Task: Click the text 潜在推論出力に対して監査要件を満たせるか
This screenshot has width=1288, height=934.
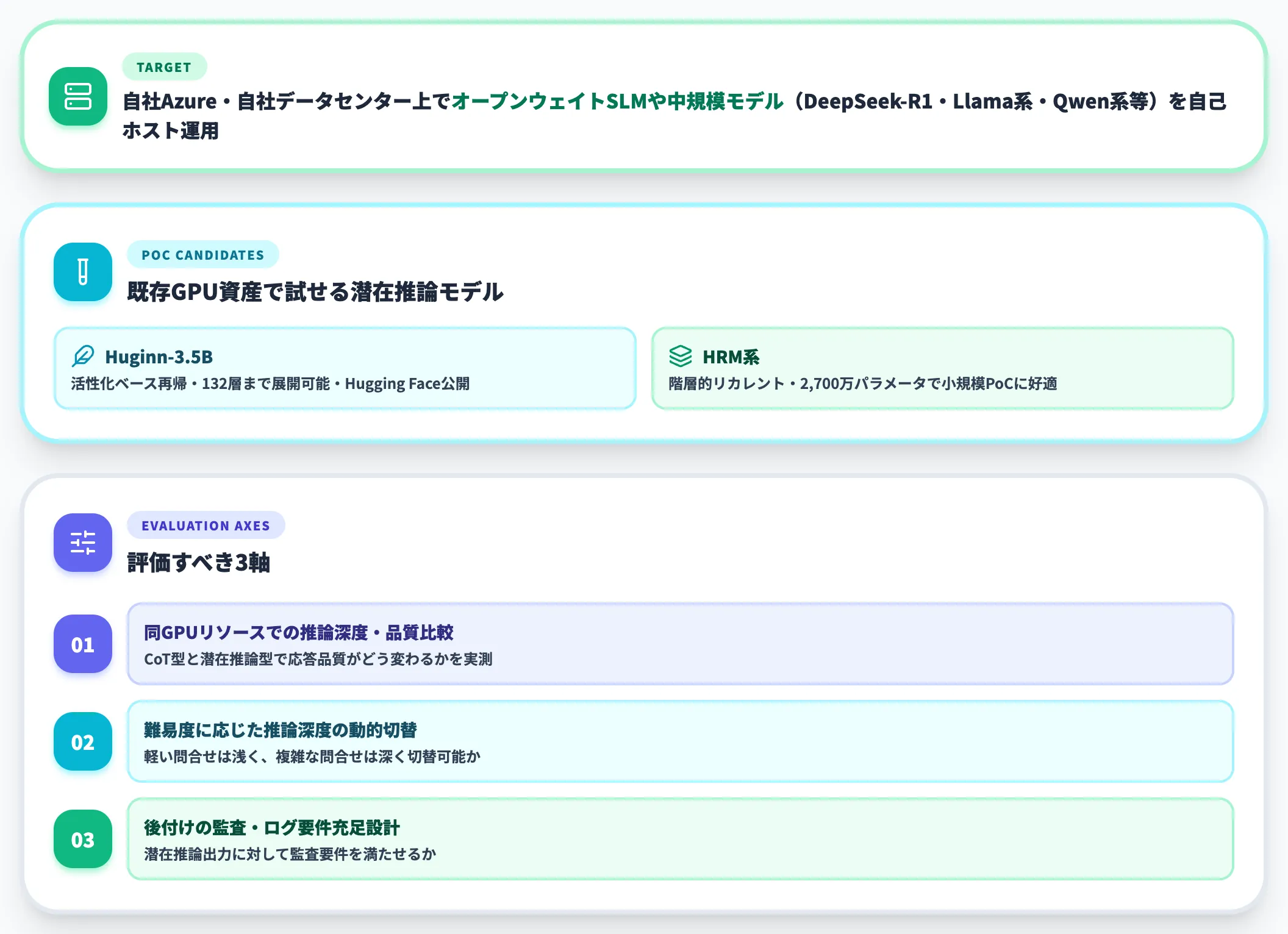Action: 290,854
